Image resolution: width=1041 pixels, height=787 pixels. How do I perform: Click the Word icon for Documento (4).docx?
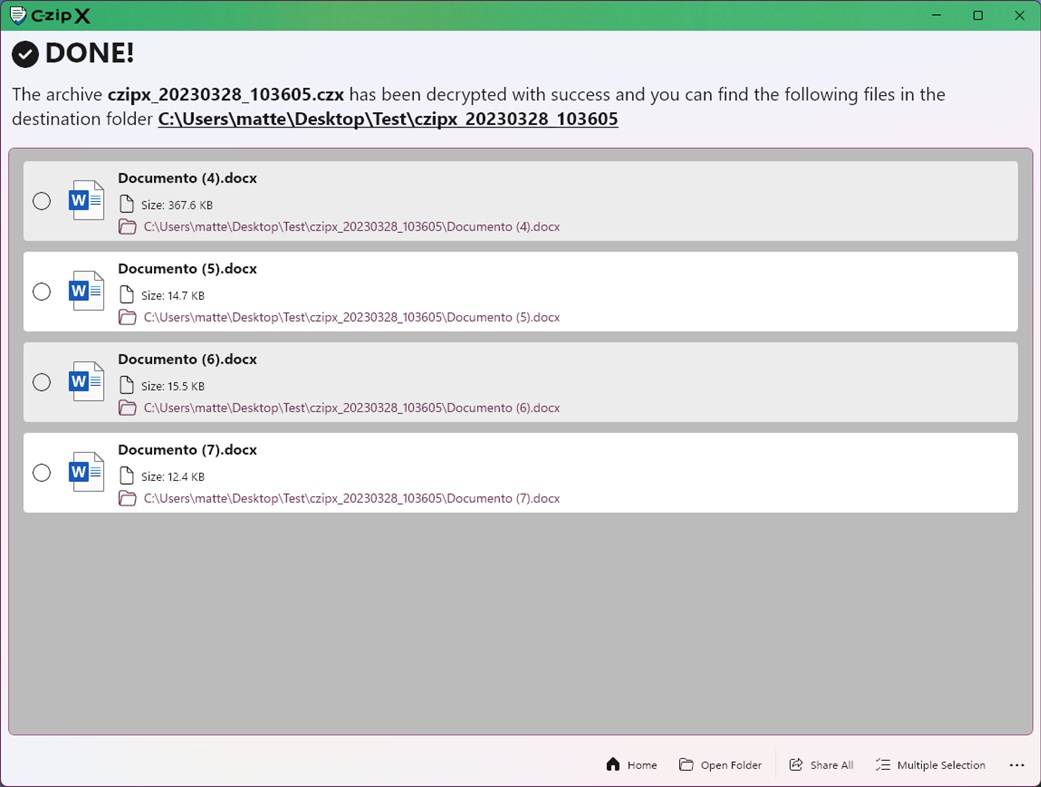coord(85,200)
